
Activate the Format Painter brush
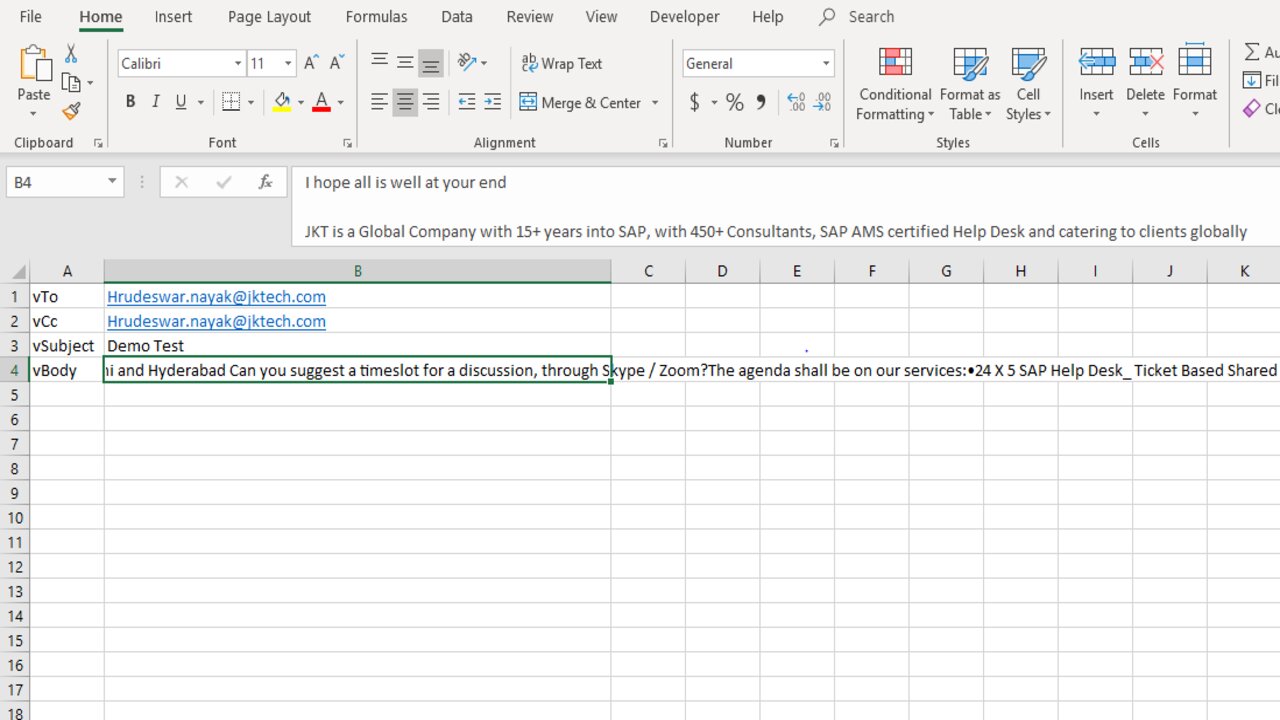pyautogui.click(x=71, y=110)
